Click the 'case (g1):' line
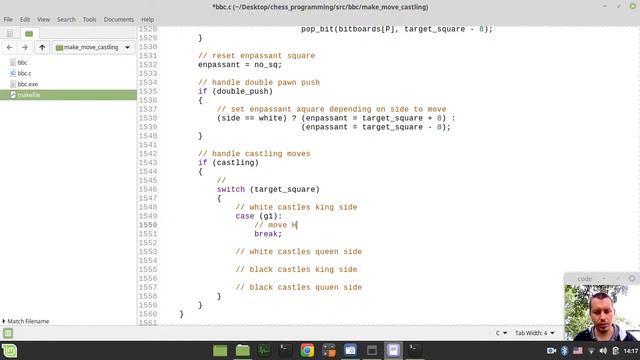Screen dimensions: 640x360 259,216
